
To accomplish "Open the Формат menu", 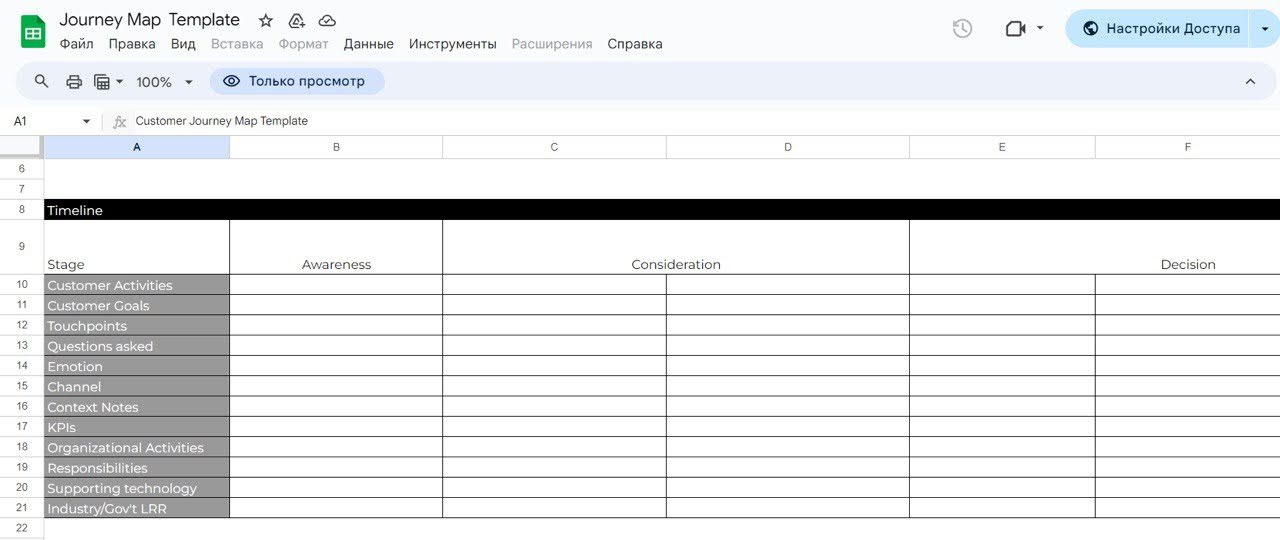I will (x=304, y=44).
